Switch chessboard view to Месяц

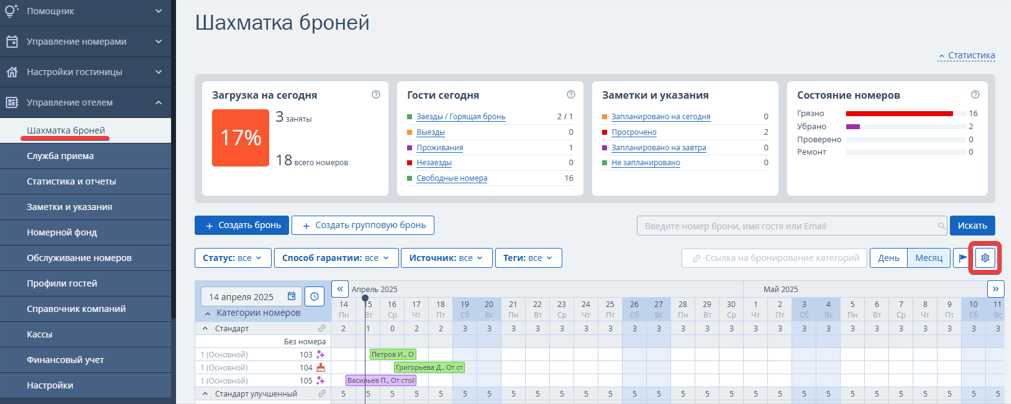point(928,258)
